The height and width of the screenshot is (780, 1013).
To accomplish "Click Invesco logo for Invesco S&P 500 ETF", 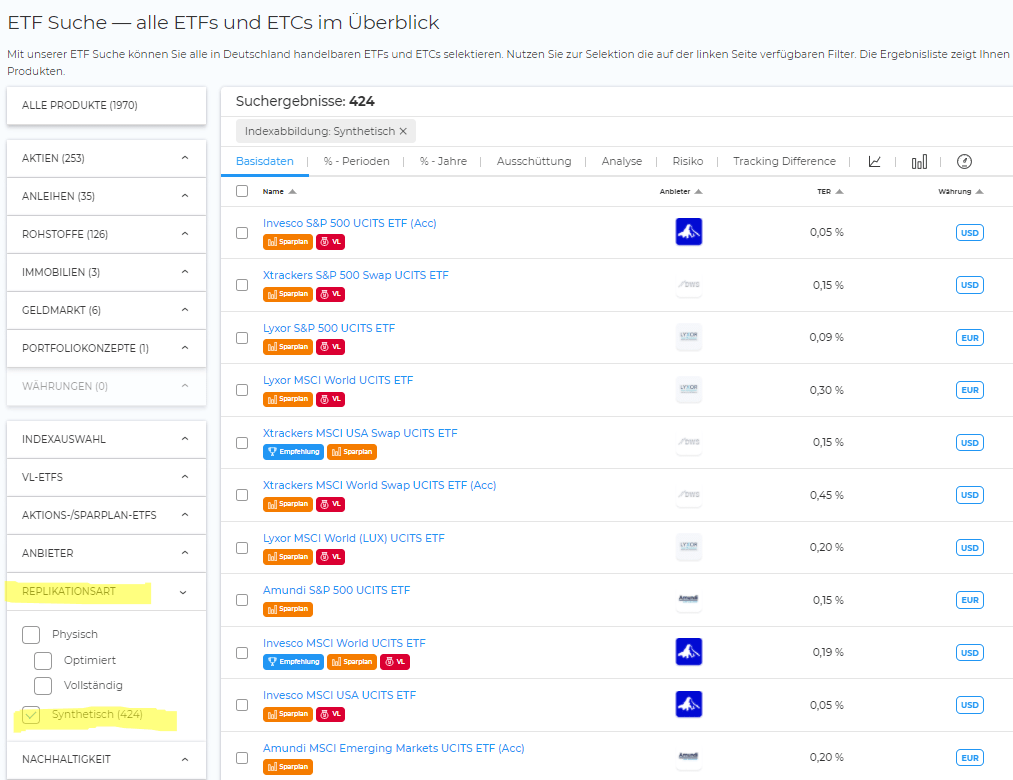I will (689, 232).
